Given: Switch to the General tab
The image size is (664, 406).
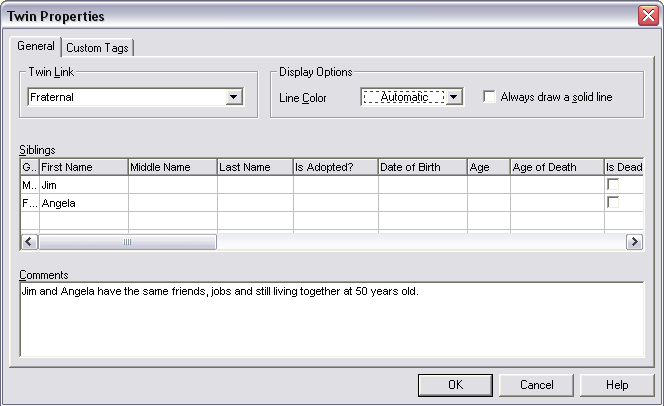Looking at the screenshot, I should (x=36, y=46).
